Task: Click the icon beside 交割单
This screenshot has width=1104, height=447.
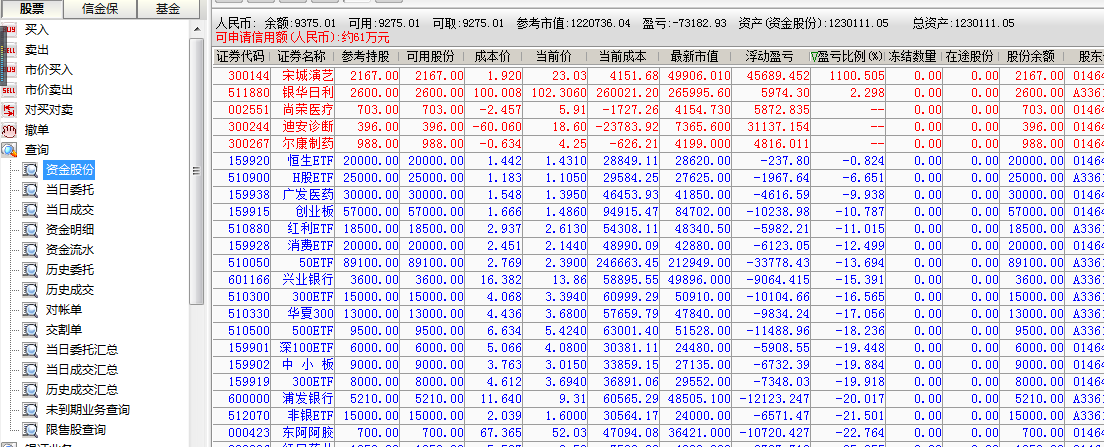Action: [30, 329]
